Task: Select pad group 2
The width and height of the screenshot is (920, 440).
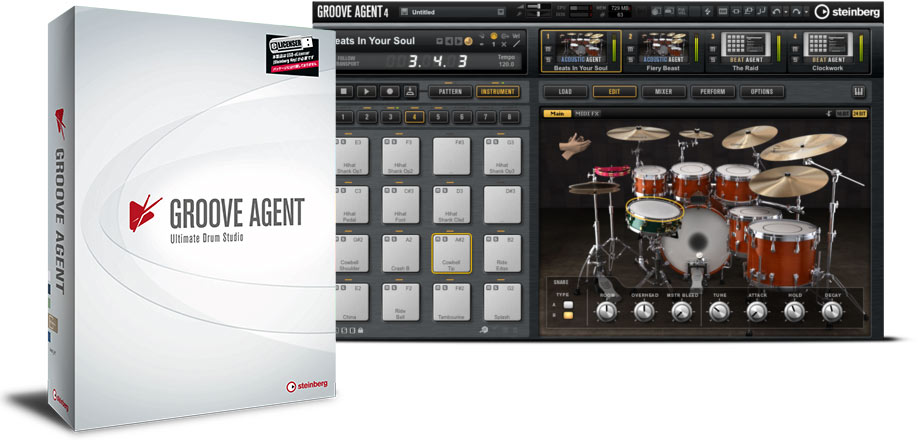Action: click(x=367, y=117)
